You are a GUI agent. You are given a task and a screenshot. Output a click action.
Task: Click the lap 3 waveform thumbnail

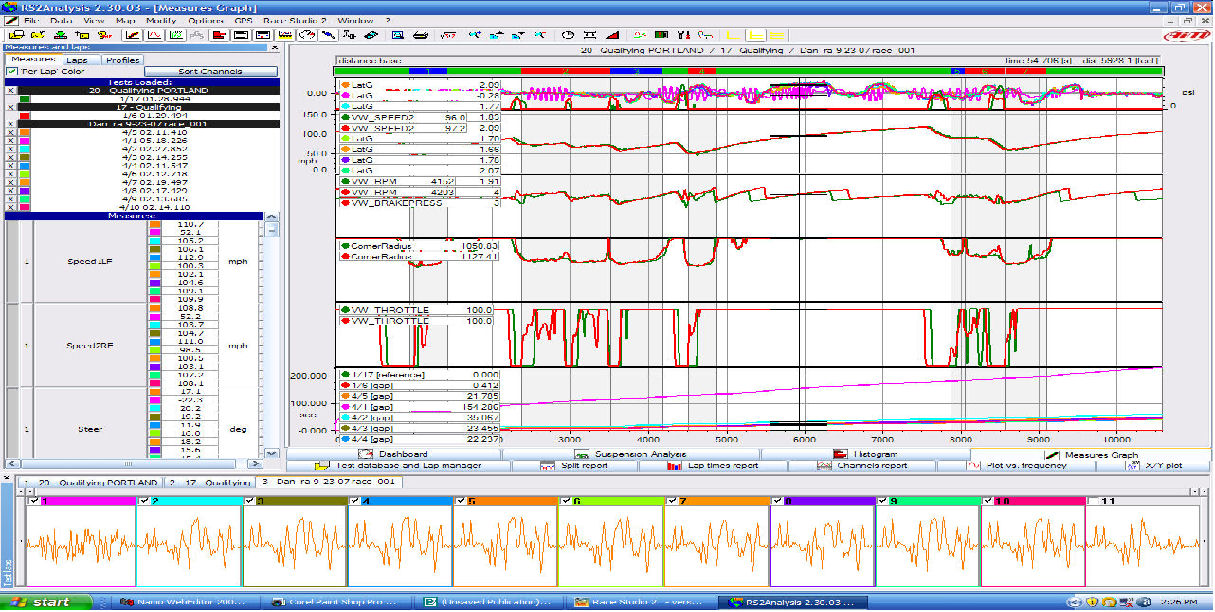[294, 546]
